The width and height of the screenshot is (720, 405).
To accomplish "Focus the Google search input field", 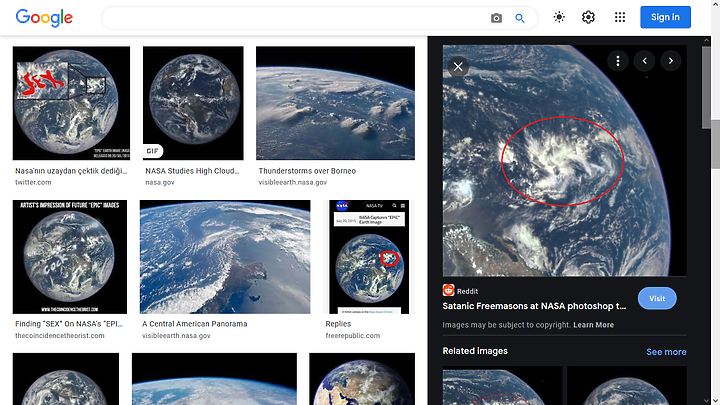I will (294, 18).
